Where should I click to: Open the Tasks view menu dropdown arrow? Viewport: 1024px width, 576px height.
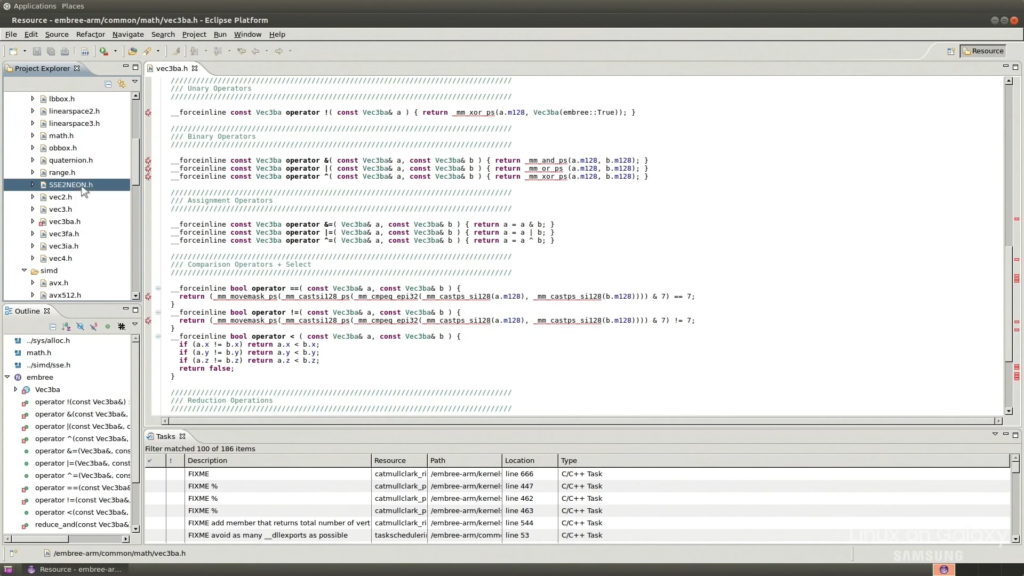(993, 436)
